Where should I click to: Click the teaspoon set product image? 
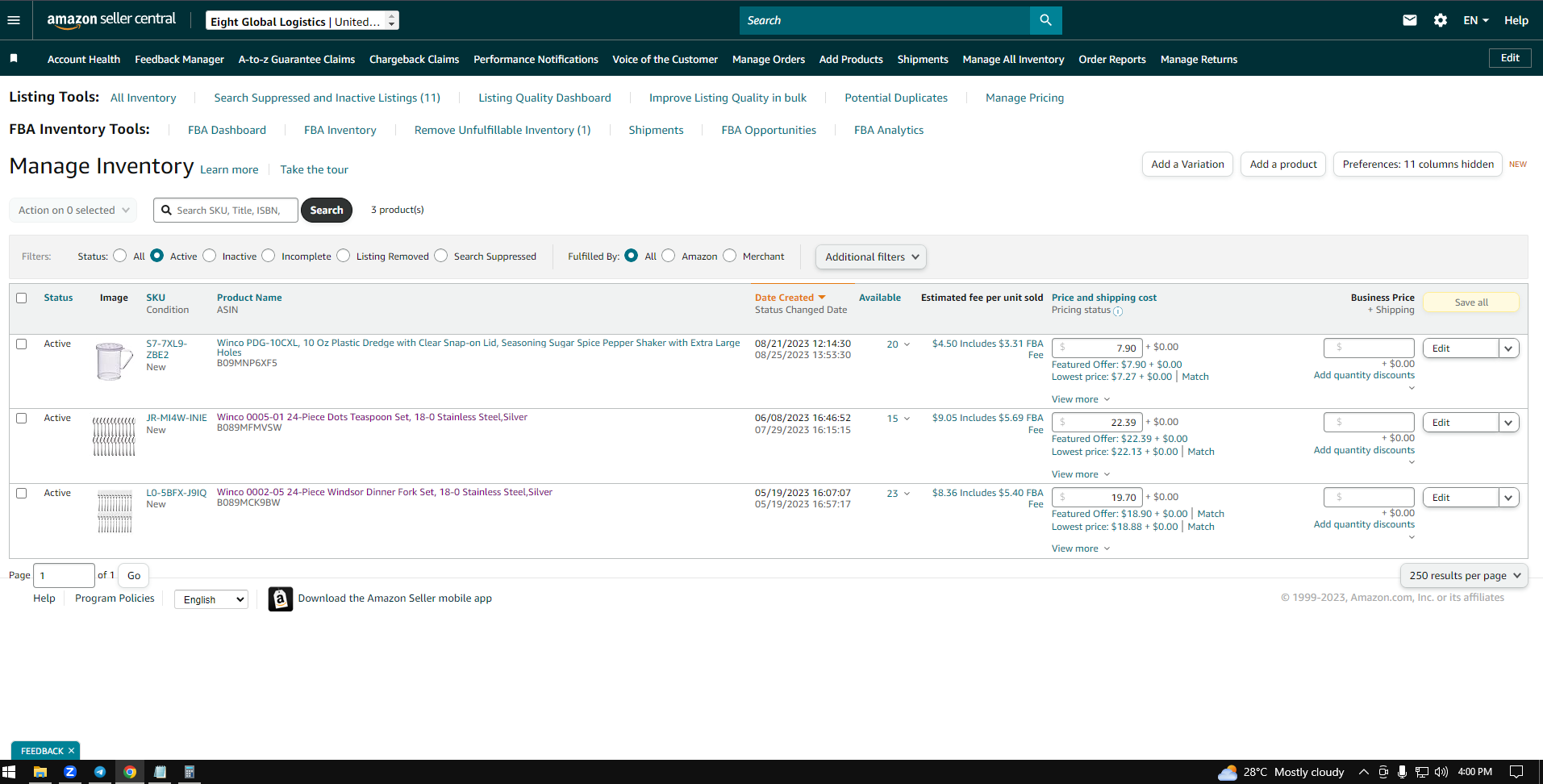click(x=114, y=436)
